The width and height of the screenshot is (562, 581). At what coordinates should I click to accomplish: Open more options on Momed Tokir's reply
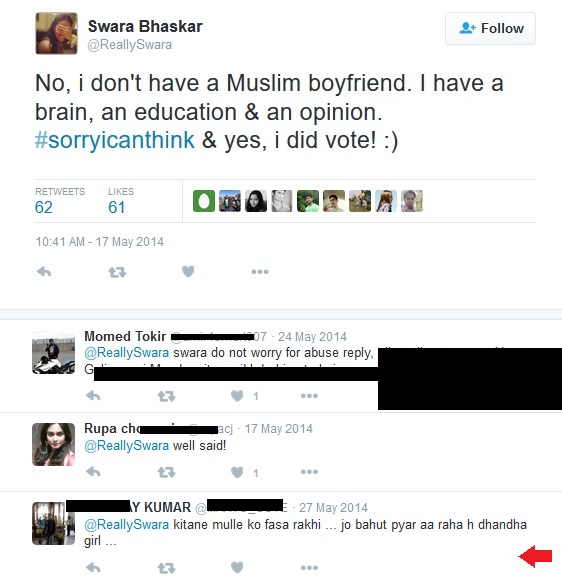pyautogui.click(x=309, y=396)
